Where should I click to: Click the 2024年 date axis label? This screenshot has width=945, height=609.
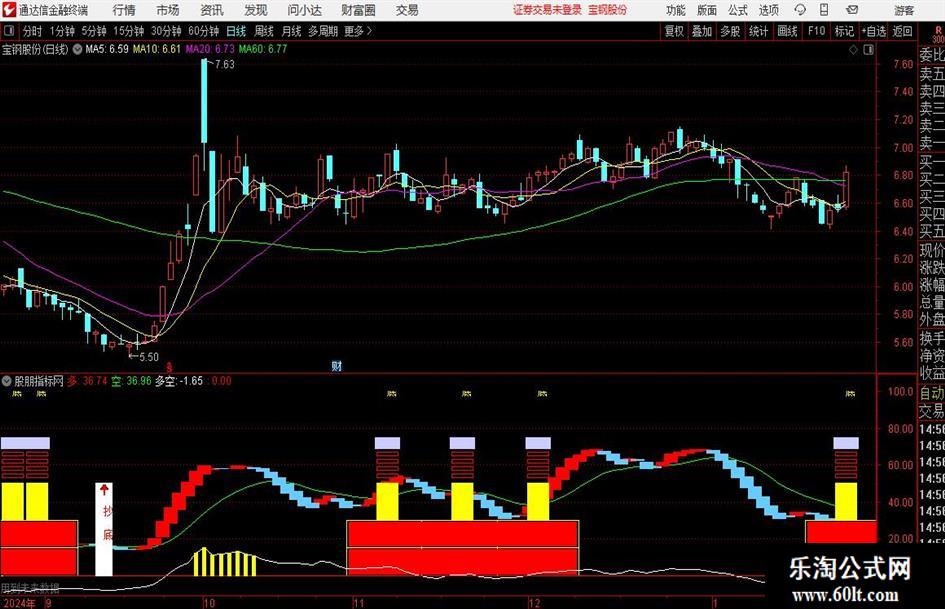pos(18,603)
